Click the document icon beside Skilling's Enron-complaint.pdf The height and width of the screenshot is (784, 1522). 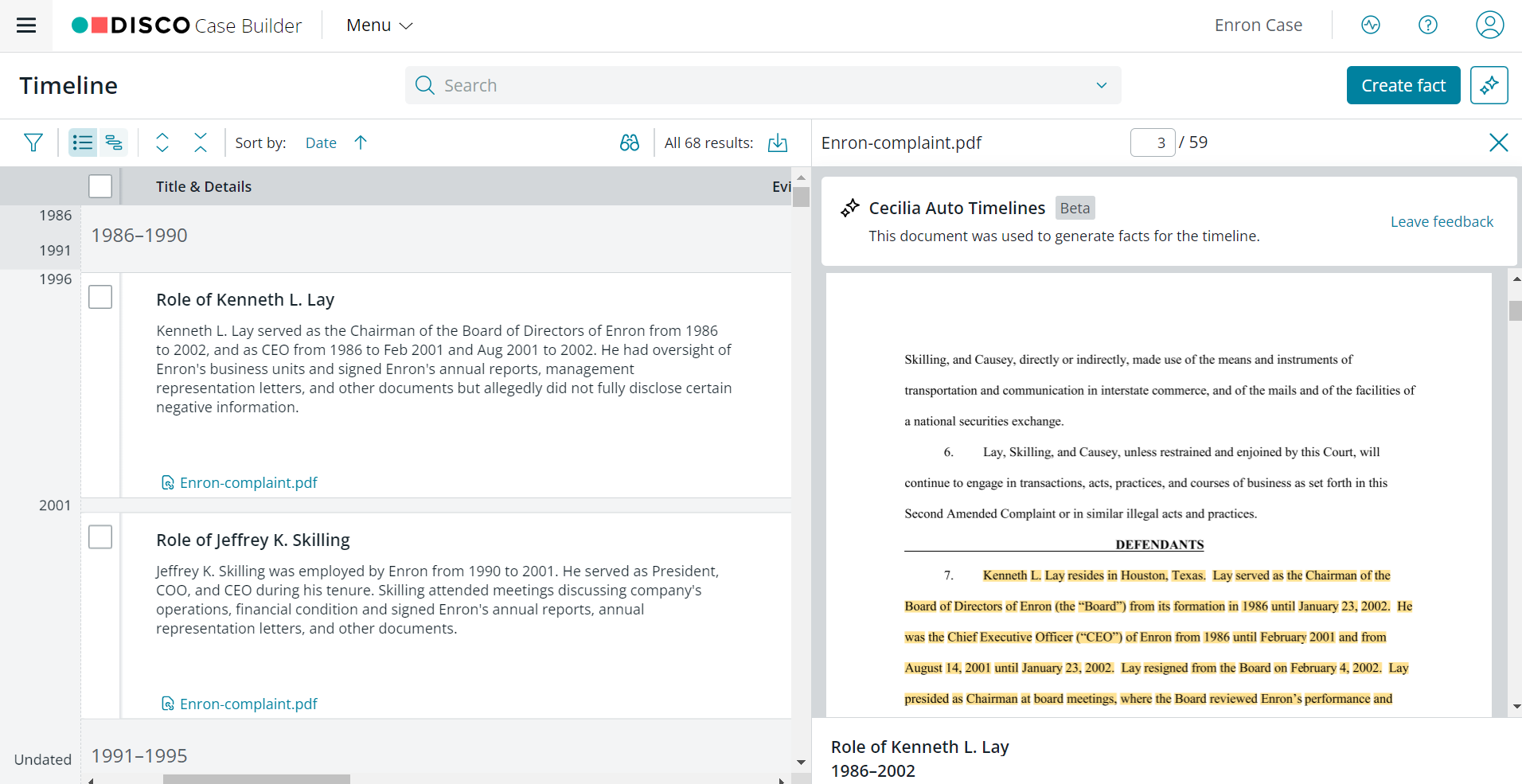(x=167, y=704)
